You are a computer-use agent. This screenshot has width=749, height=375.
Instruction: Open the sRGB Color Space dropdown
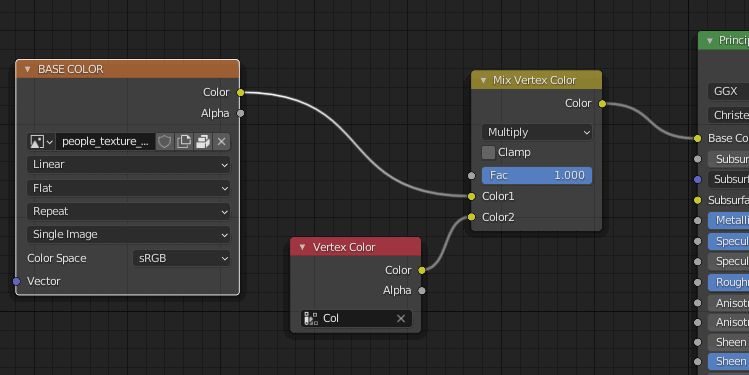pyautogui.click(x=182, y=258)
